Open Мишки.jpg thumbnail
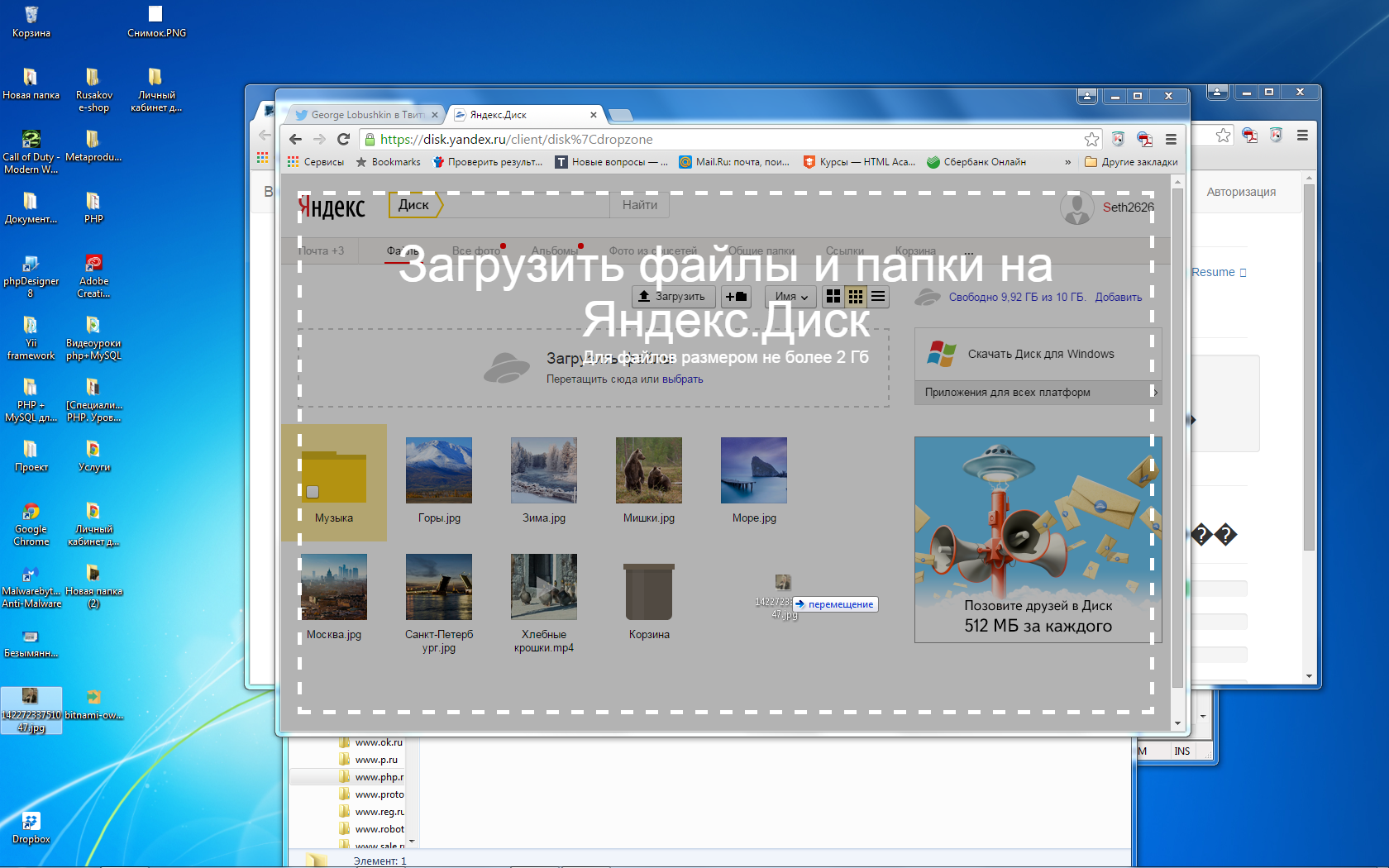Image resolution: width=1389 pixels, height=868 pixels. coord(649,470)
